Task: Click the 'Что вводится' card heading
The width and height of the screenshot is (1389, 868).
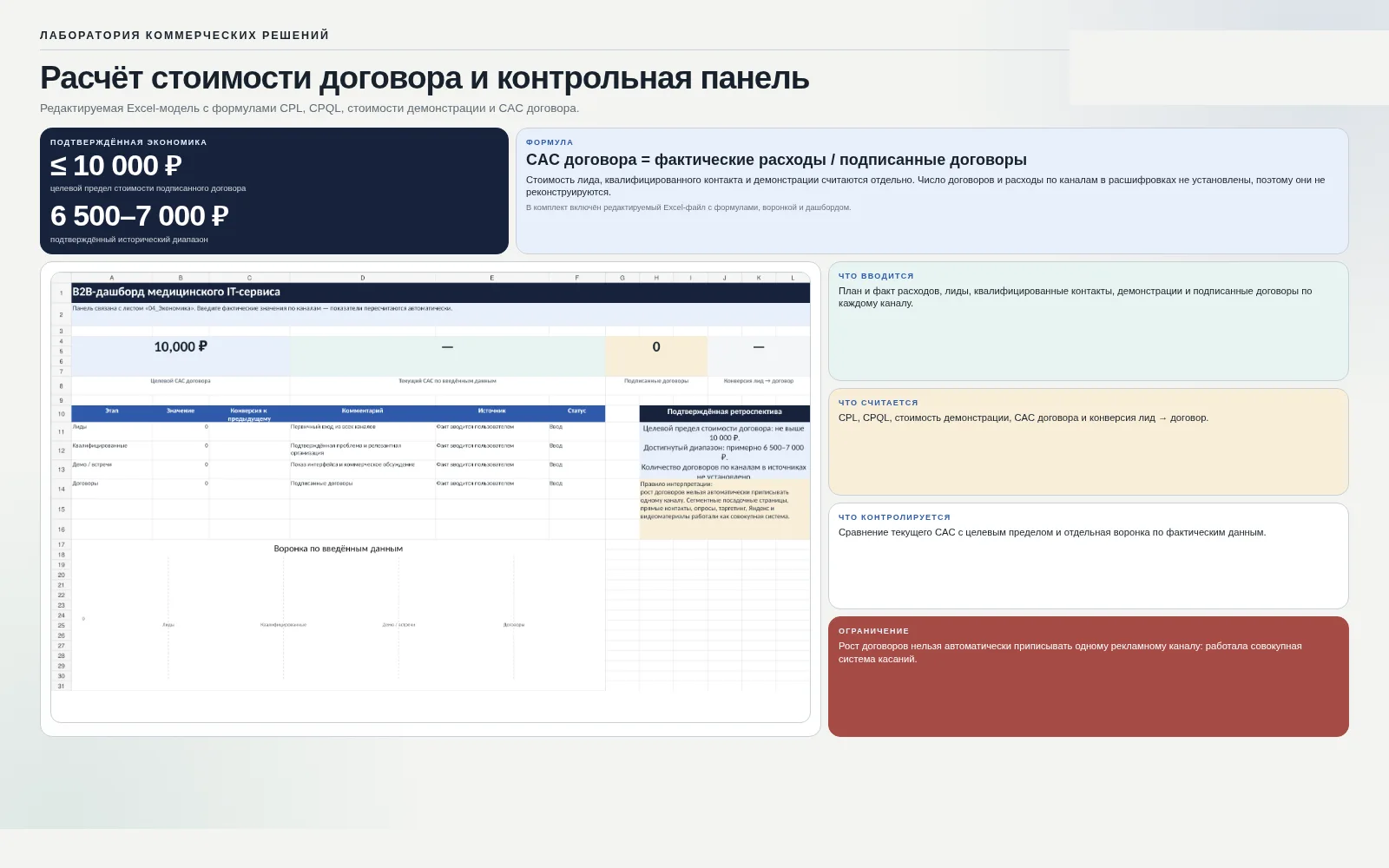Action: click(876, 276)
